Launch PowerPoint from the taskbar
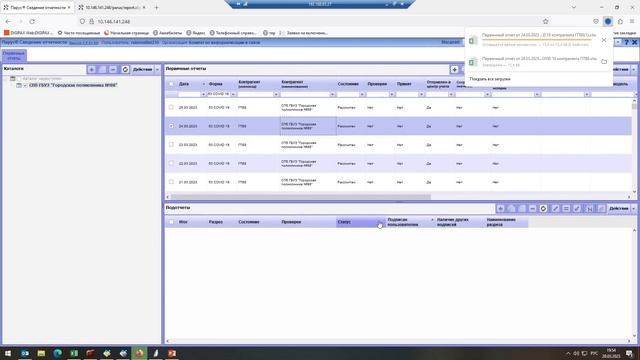Viewport: 640px width, 360px height. [x=172, y=353]
